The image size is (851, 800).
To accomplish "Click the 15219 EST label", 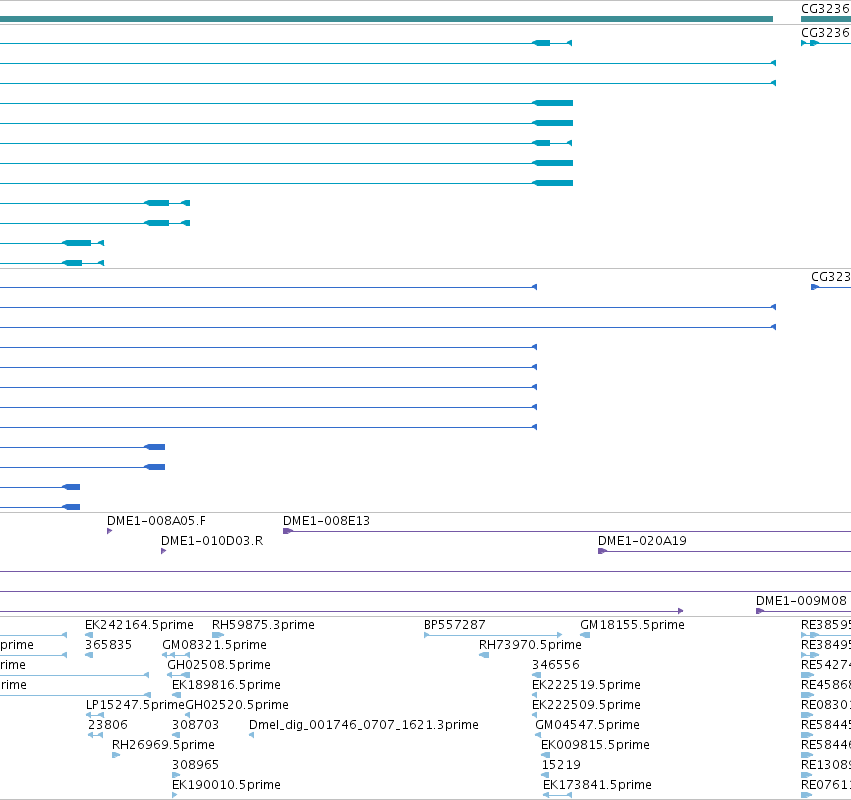I will pos(561,765).
